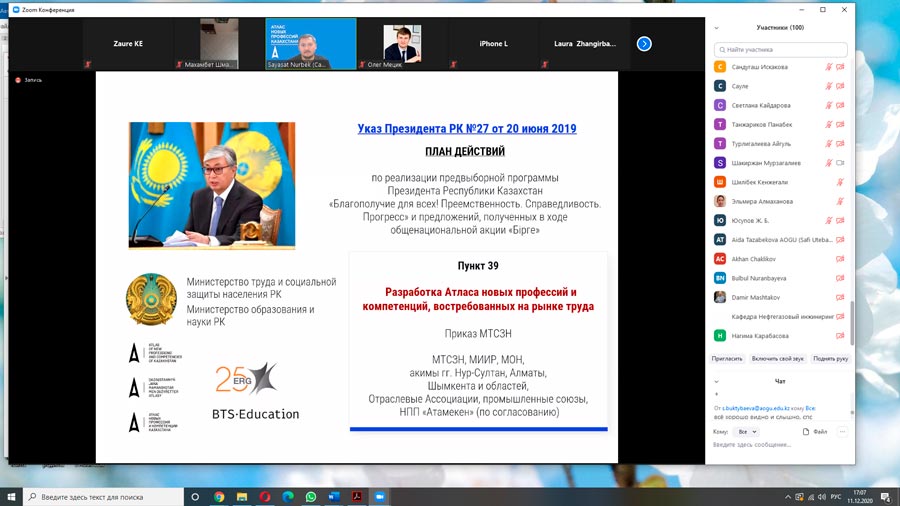This screenshot has width=900, height=506.
Task: Click the Opera browser taskbar icon
Action: [265, 496]
